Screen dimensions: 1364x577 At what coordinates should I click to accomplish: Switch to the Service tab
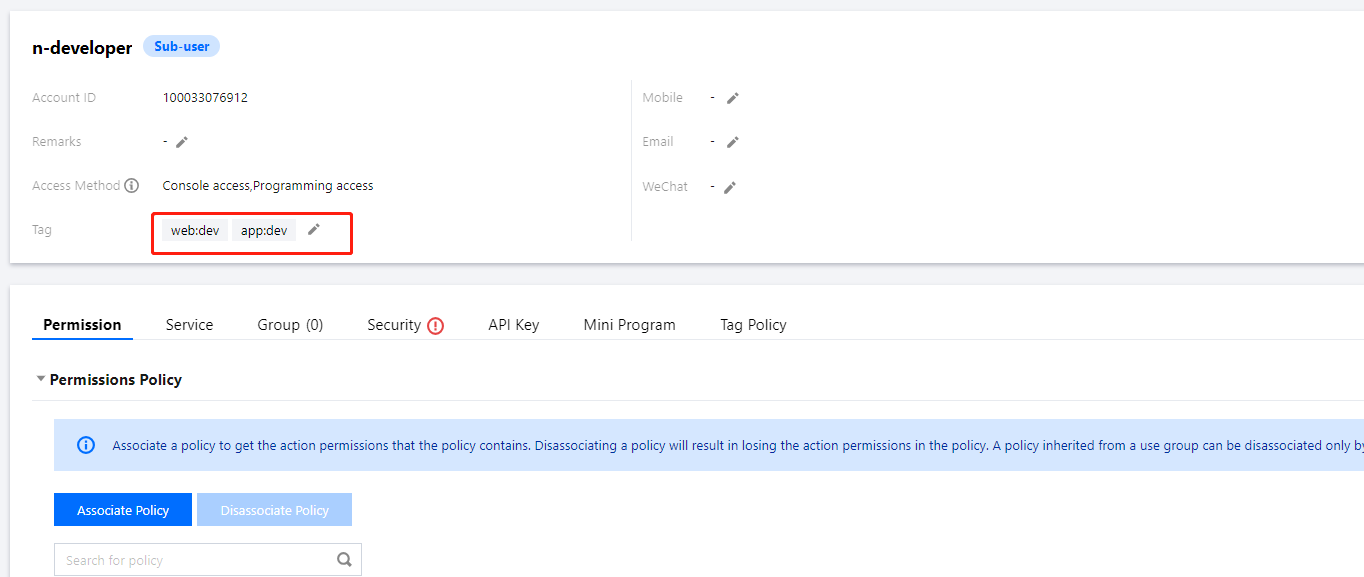point(189,325)
